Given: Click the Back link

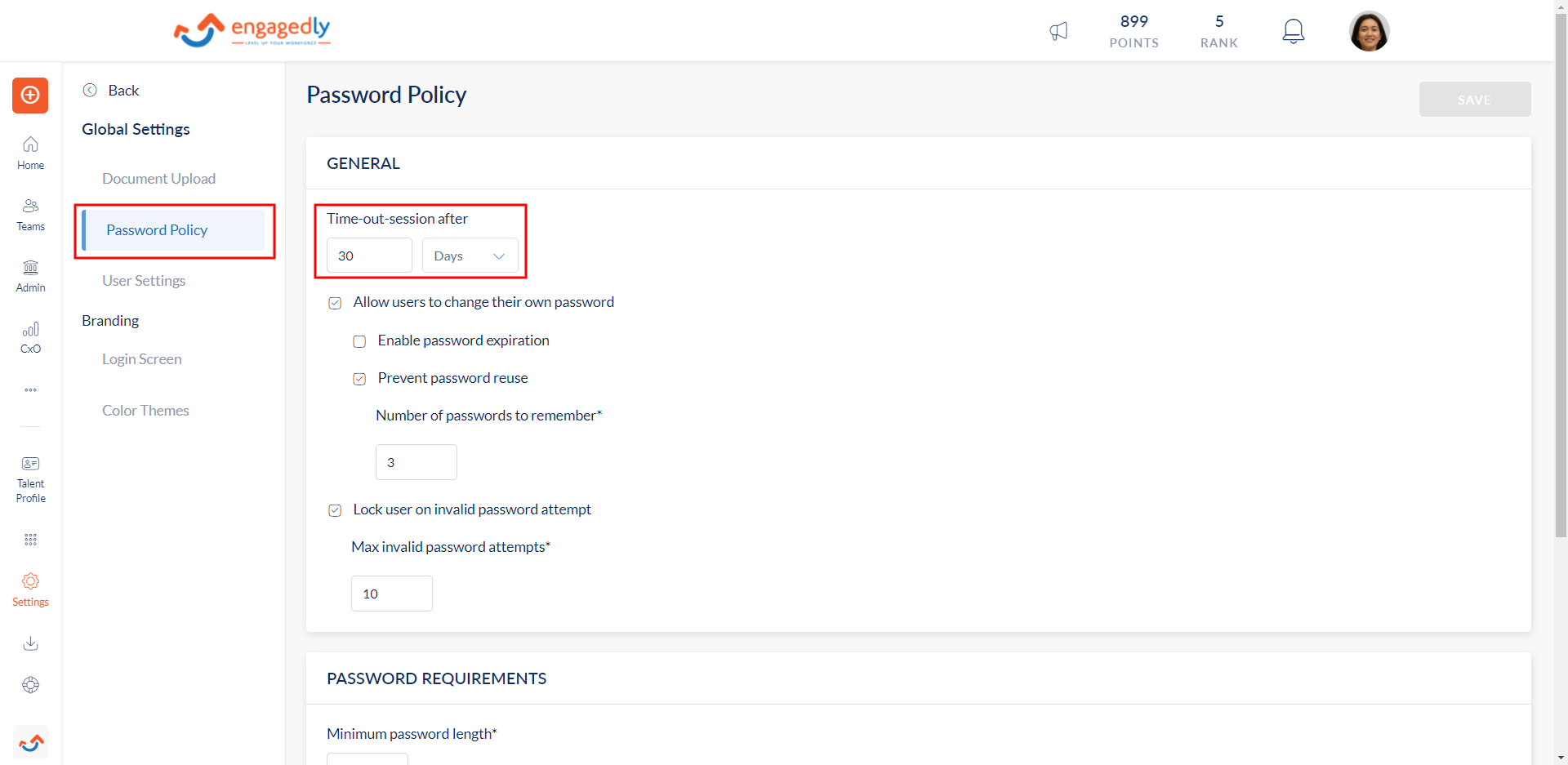Looking at the screenshot, I should point(123,91).
